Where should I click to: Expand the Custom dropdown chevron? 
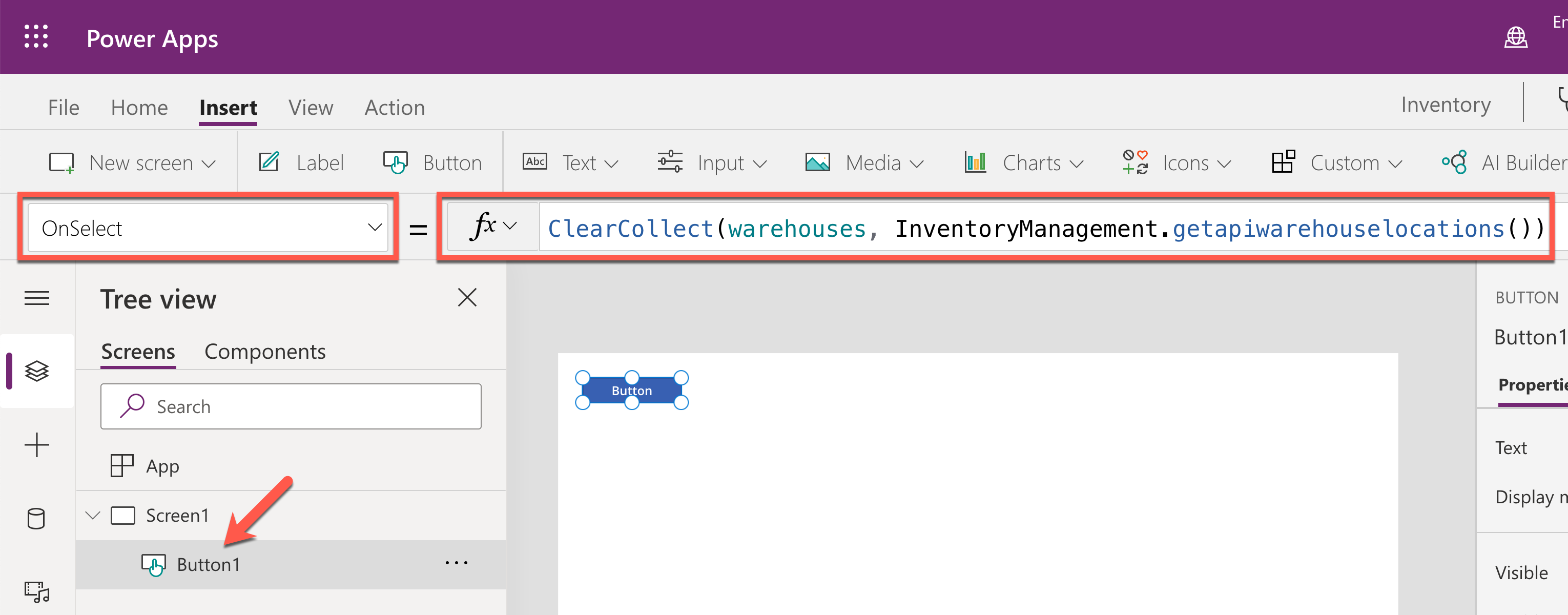tap(1396, 164)
